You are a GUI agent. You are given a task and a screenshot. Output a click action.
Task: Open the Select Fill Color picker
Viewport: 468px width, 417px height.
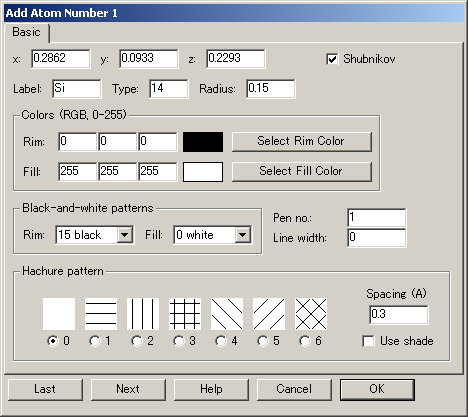coord(301,171)
